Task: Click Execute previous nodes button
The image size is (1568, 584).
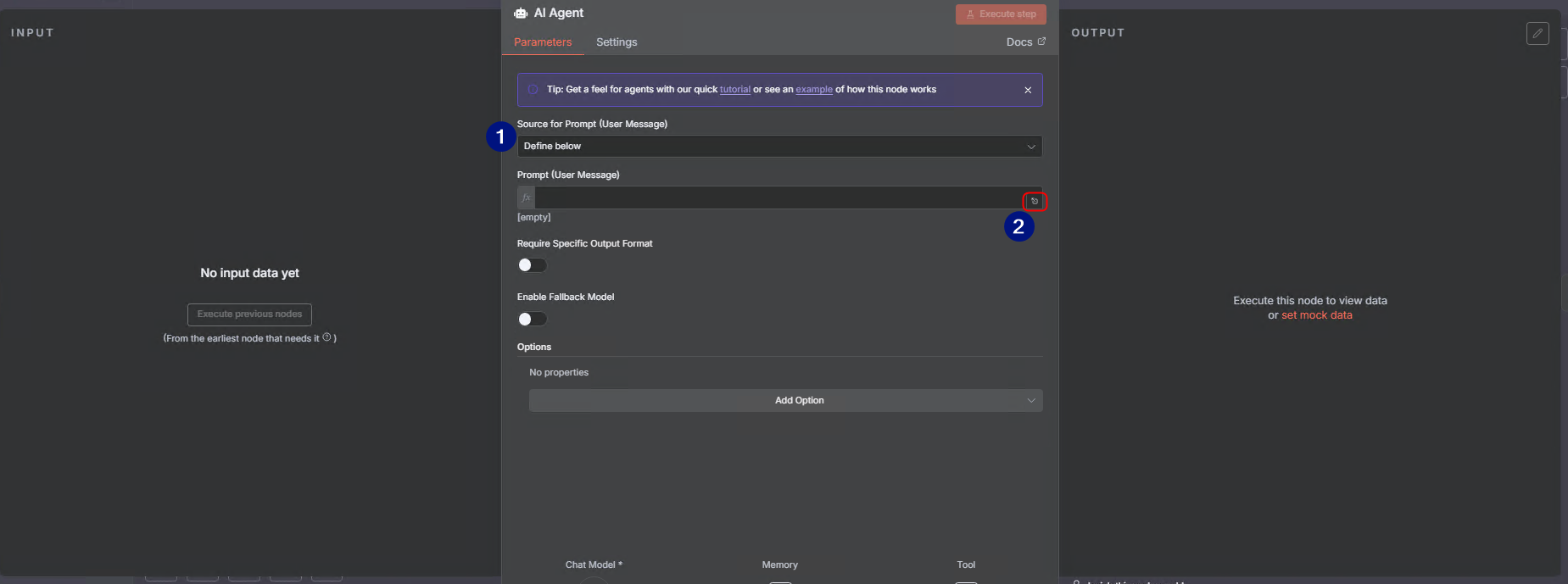Action: 249,314
